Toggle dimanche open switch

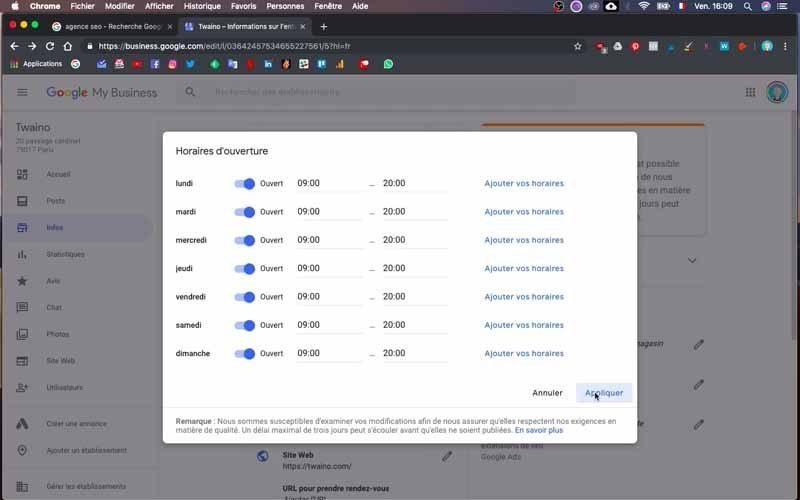tap(244, 354)
